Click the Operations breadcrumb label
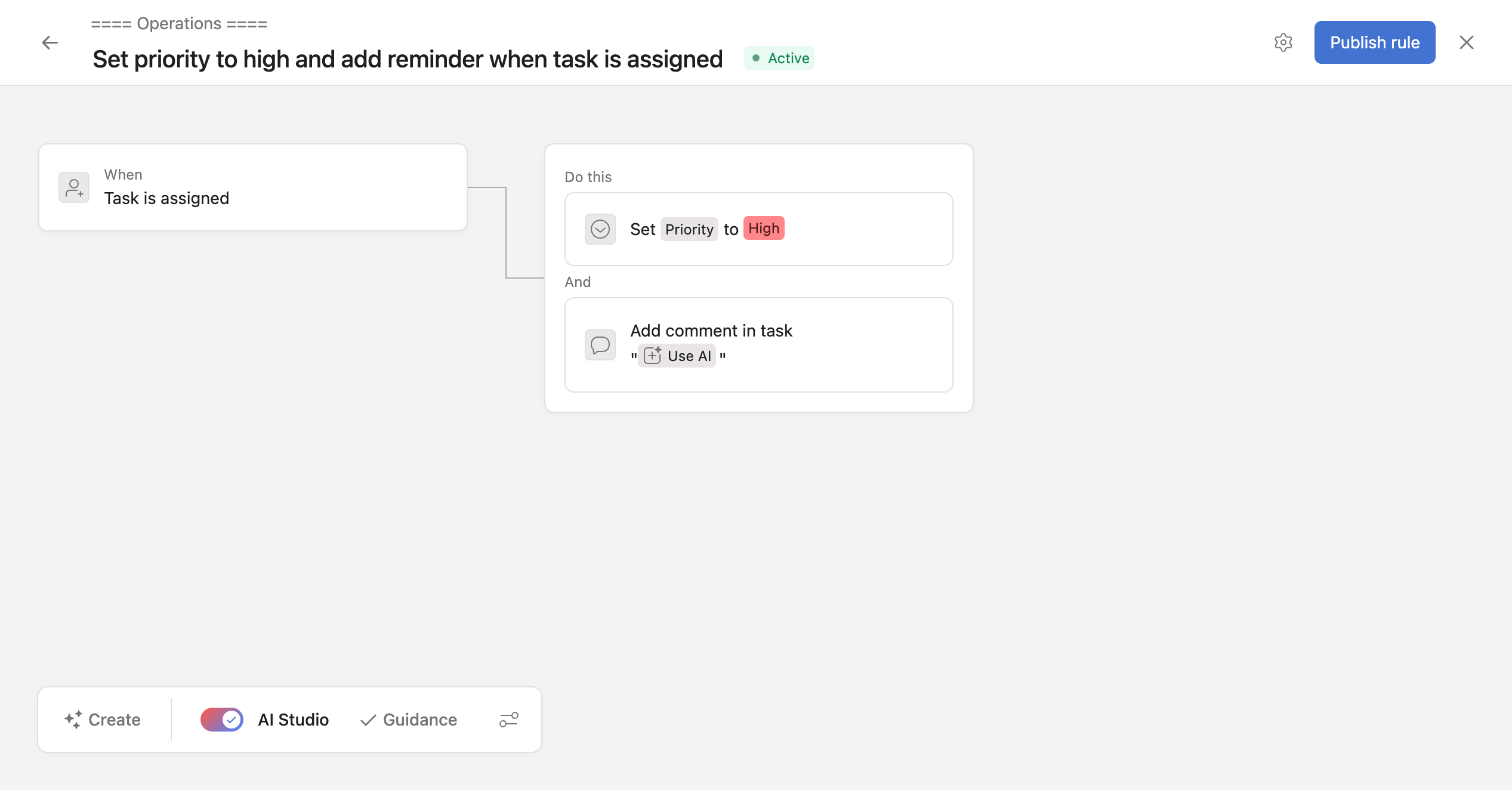This screenshot has width=1512, height=790. [179, 24]
